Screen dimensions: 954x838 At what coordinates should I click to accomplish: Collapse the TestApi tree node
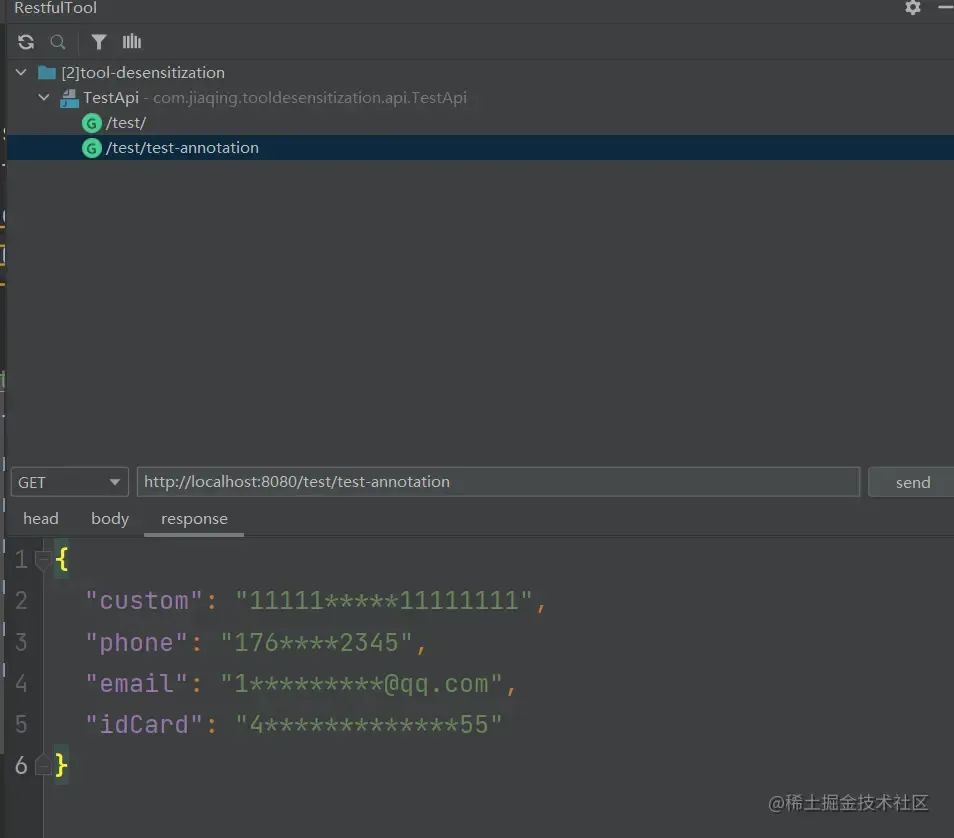tap(44, 97)
